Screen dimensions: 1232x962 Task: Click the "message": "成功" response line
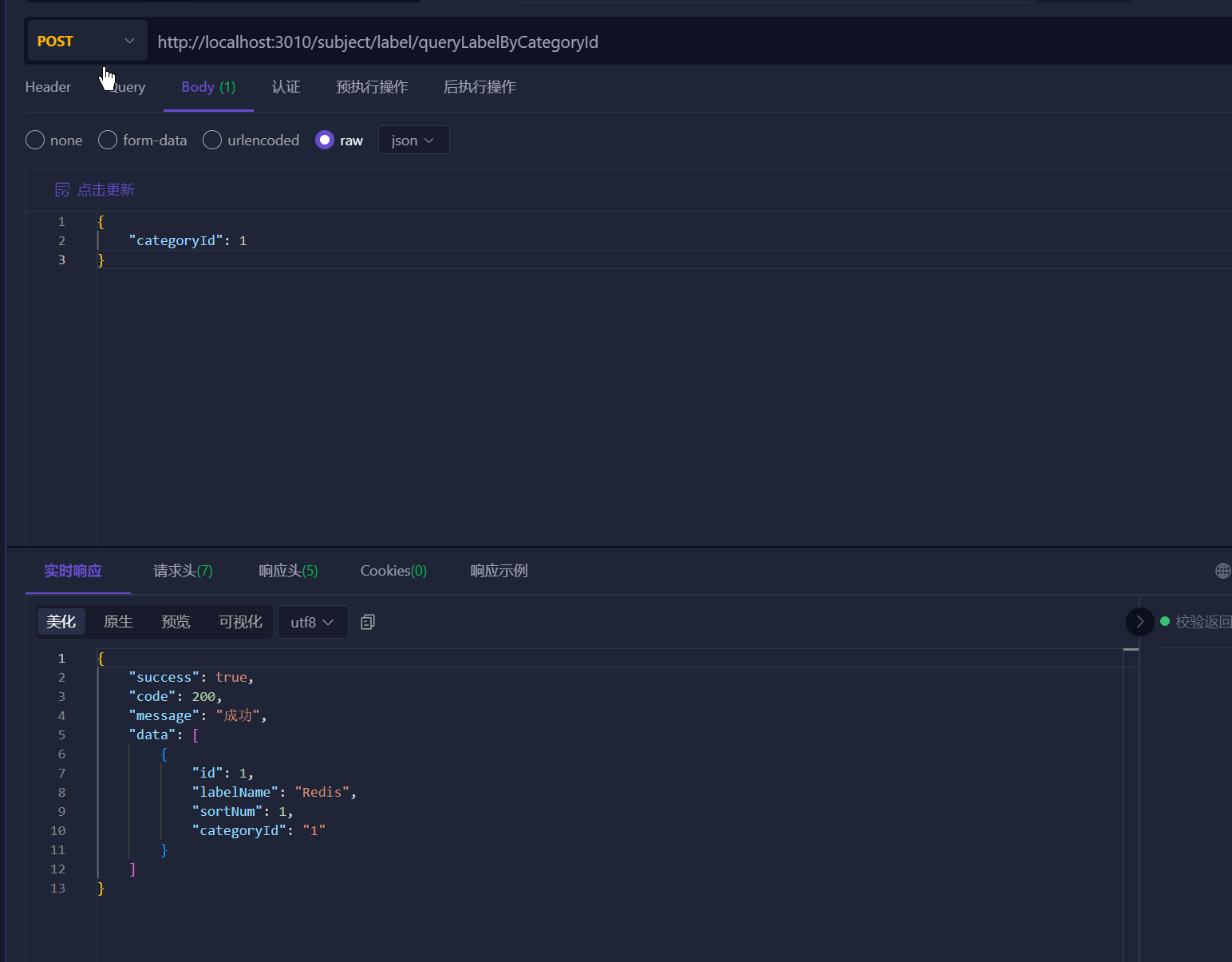pos(198,715)
